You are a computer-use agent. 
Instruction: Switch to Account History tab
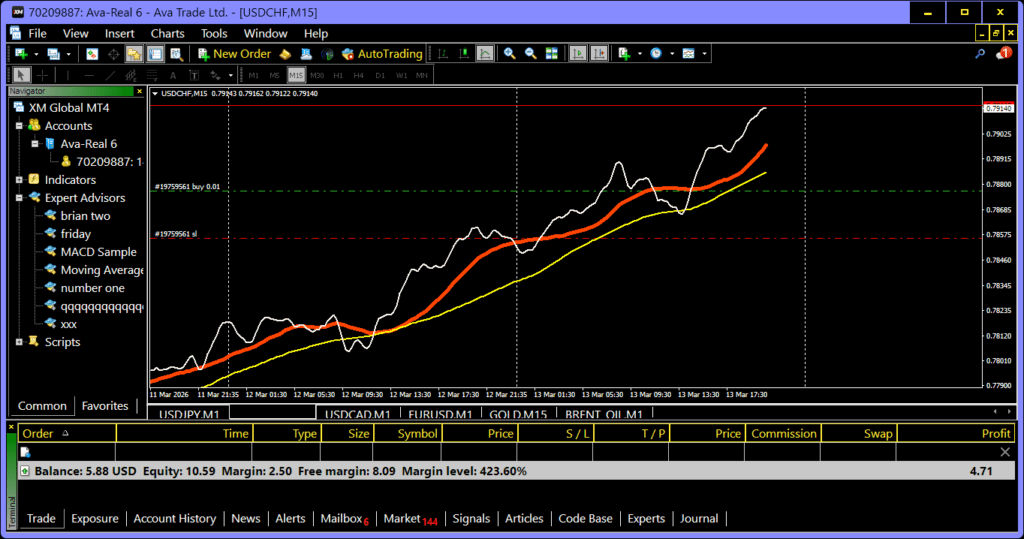click(x=174, y=518)
